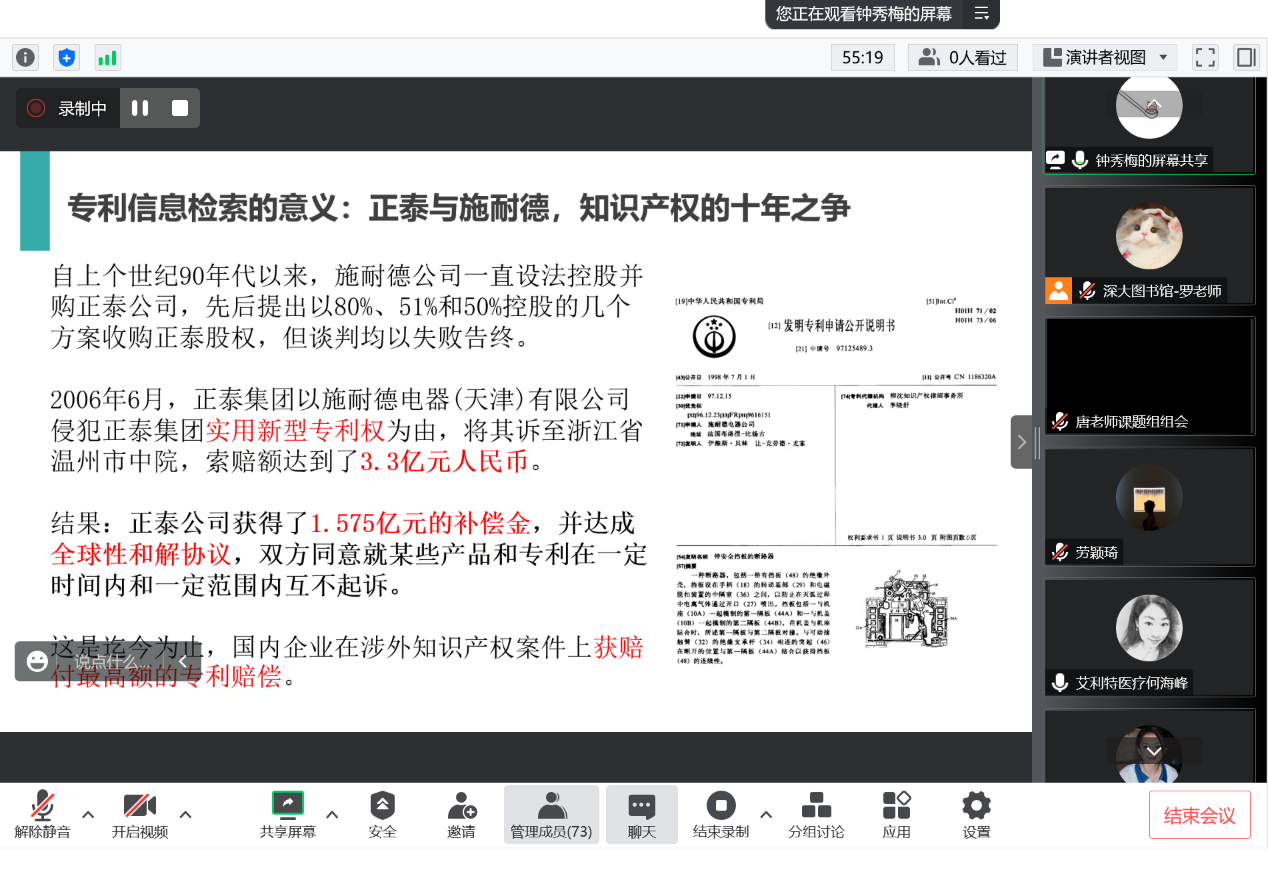
Task: Select 唐老师课题组组会 video tile
Action: (1149, 376)
